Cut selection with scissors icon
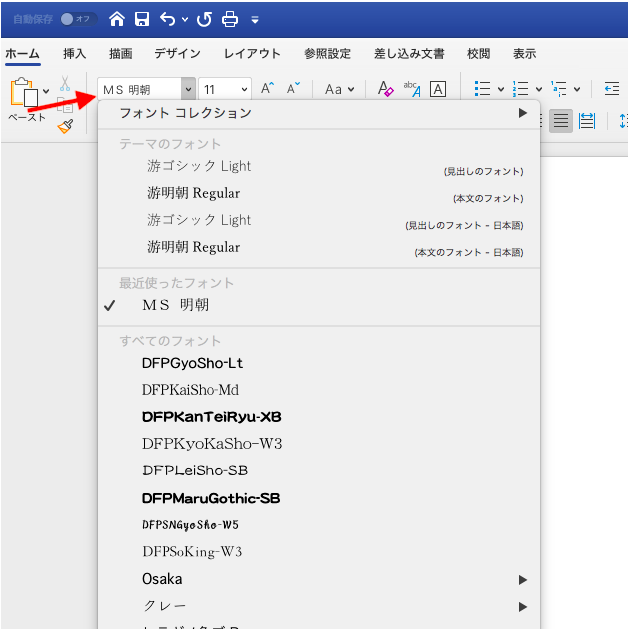The width and height of the screenshot is (631, 629). coord(65,84)
